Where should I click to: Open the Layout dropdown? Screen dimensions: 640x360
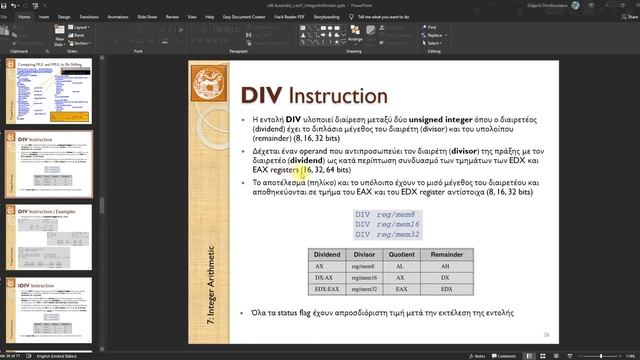pos(79,27)
